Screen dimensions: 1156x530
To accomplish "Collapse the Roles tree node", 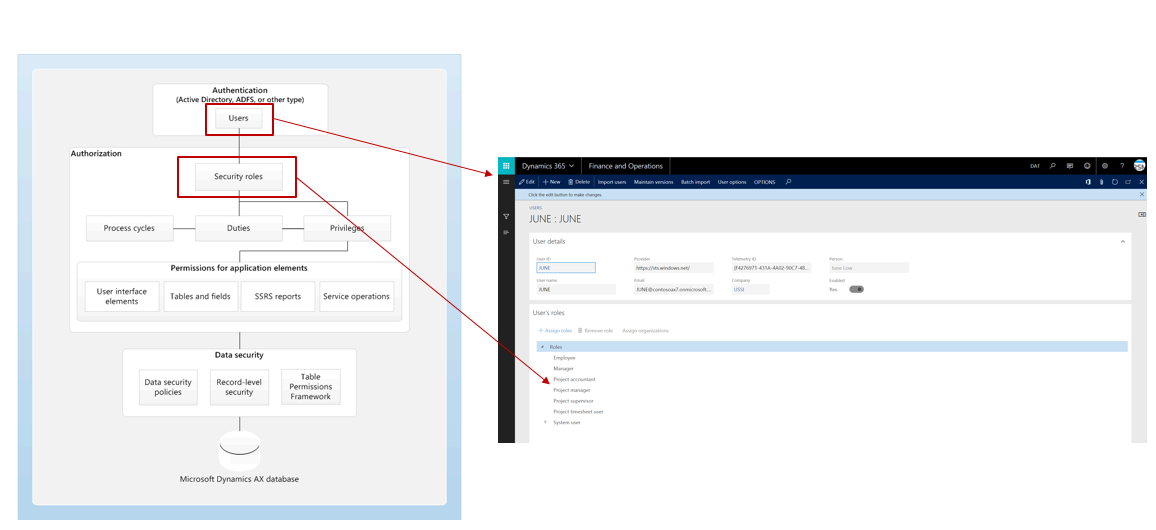I will (543, 346).
